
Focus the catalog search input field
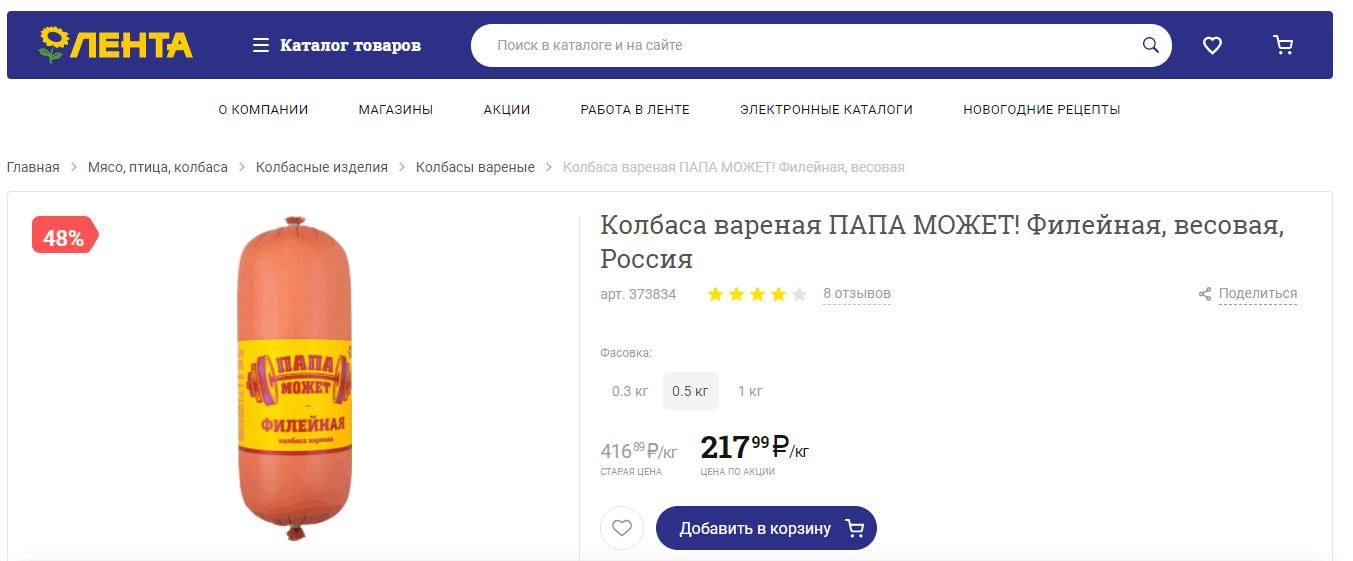[x=810, y=45]
